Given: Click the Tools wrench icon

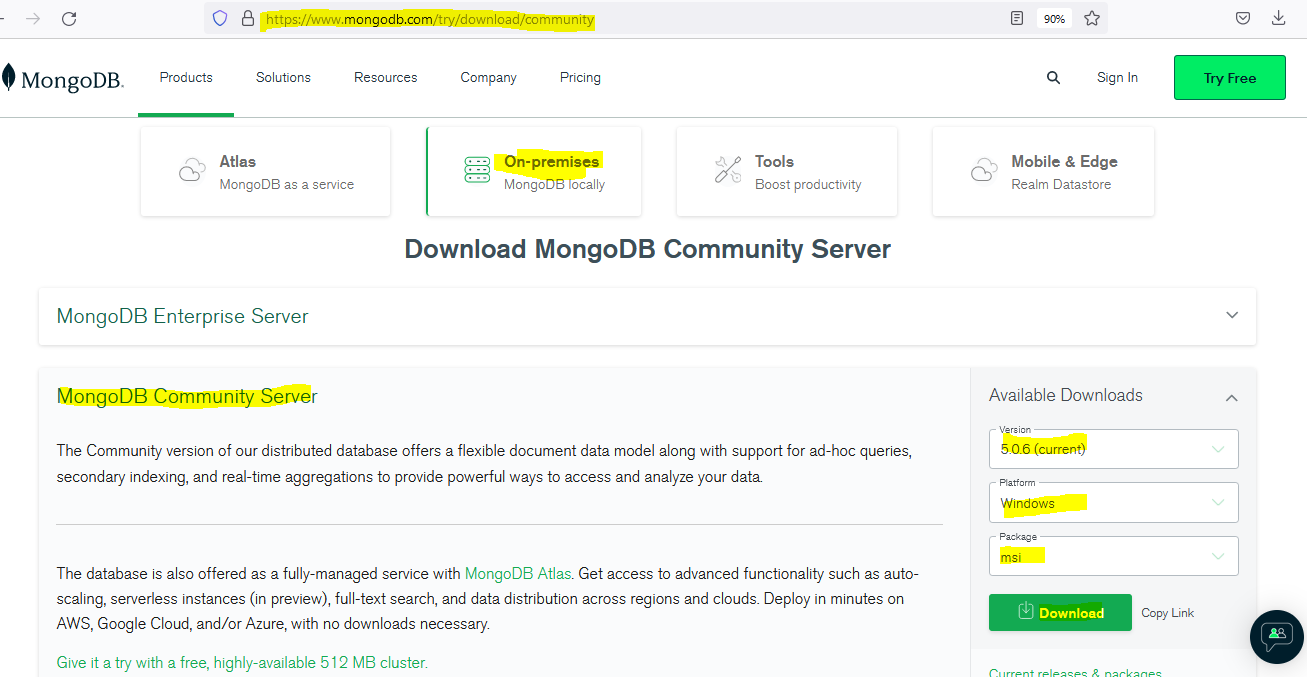Looking at the screenshot, I should click(x=728, y=170).
